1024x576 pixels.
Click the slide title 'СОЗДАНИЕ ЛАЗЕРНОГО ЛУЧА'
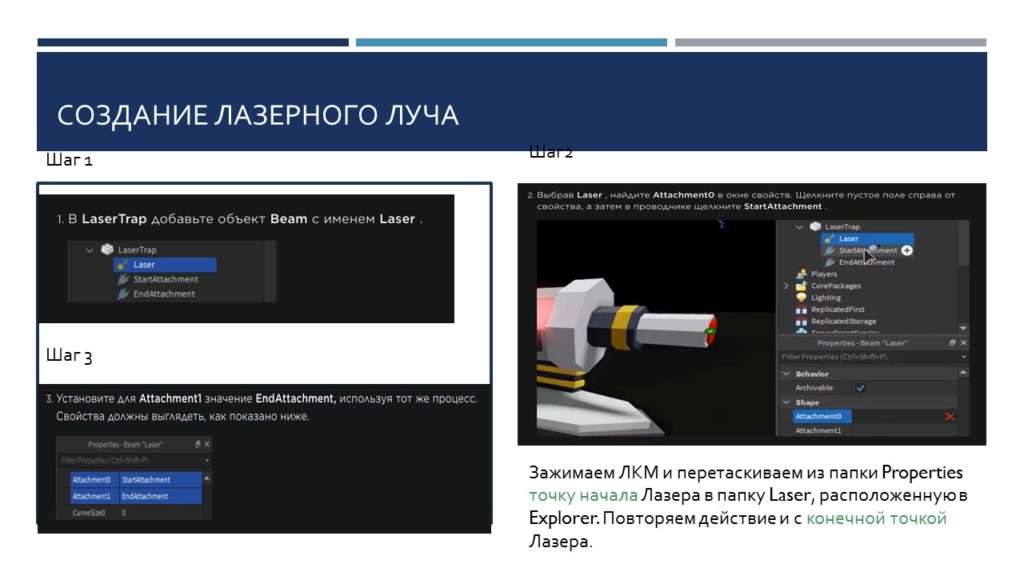coord(257,116)
